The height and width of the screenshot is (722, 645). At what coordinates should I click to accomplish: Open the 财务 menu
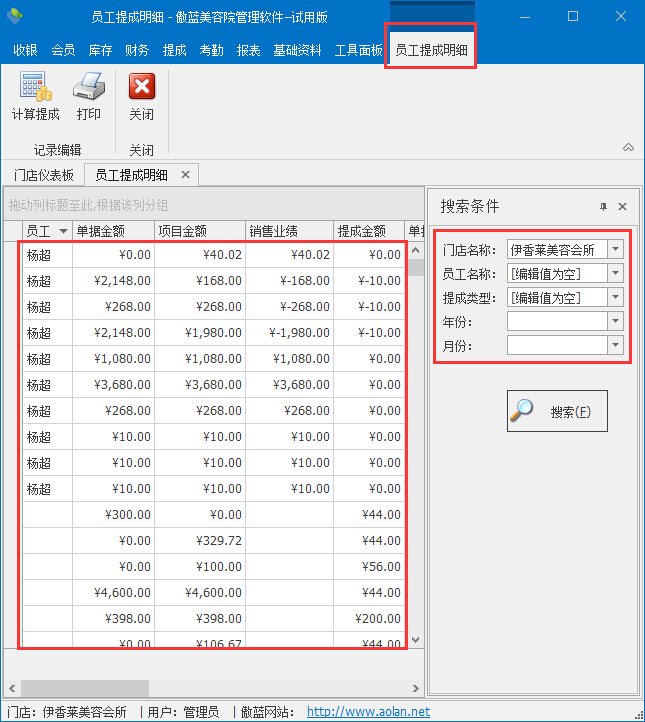pos(138,50)
